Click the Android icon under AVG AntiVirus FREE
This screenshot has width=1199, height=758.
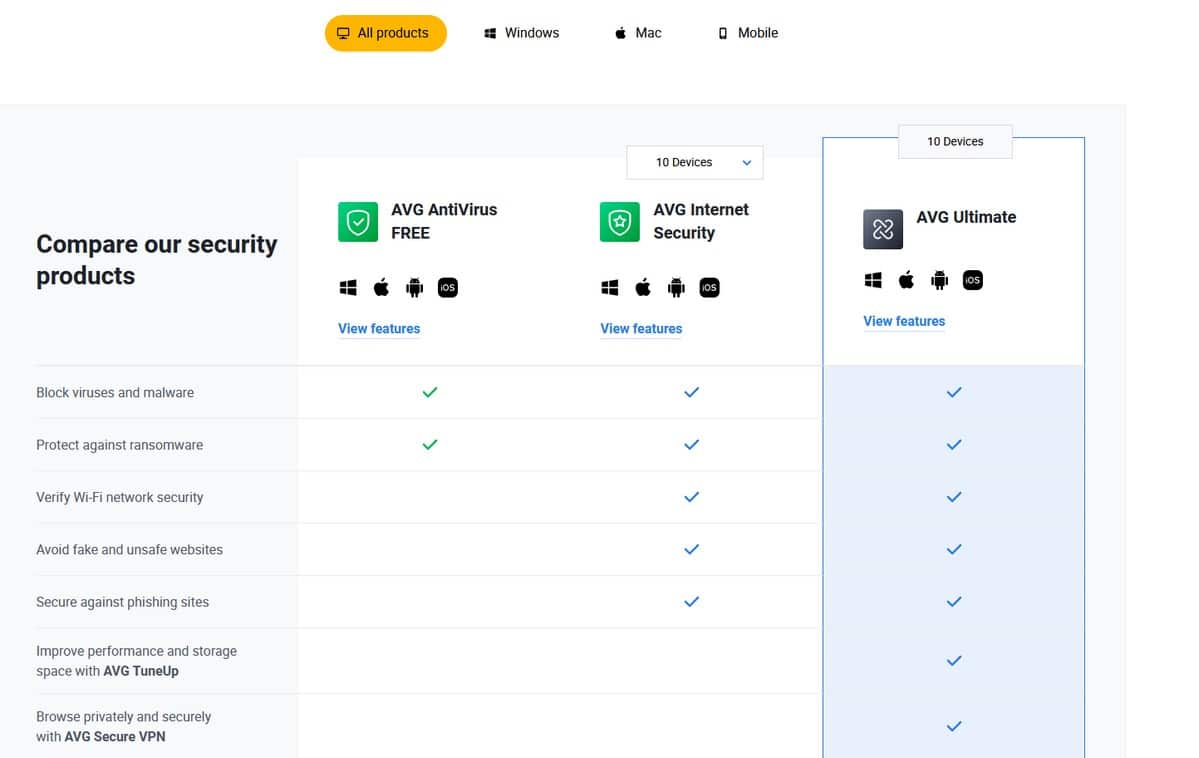414,288
